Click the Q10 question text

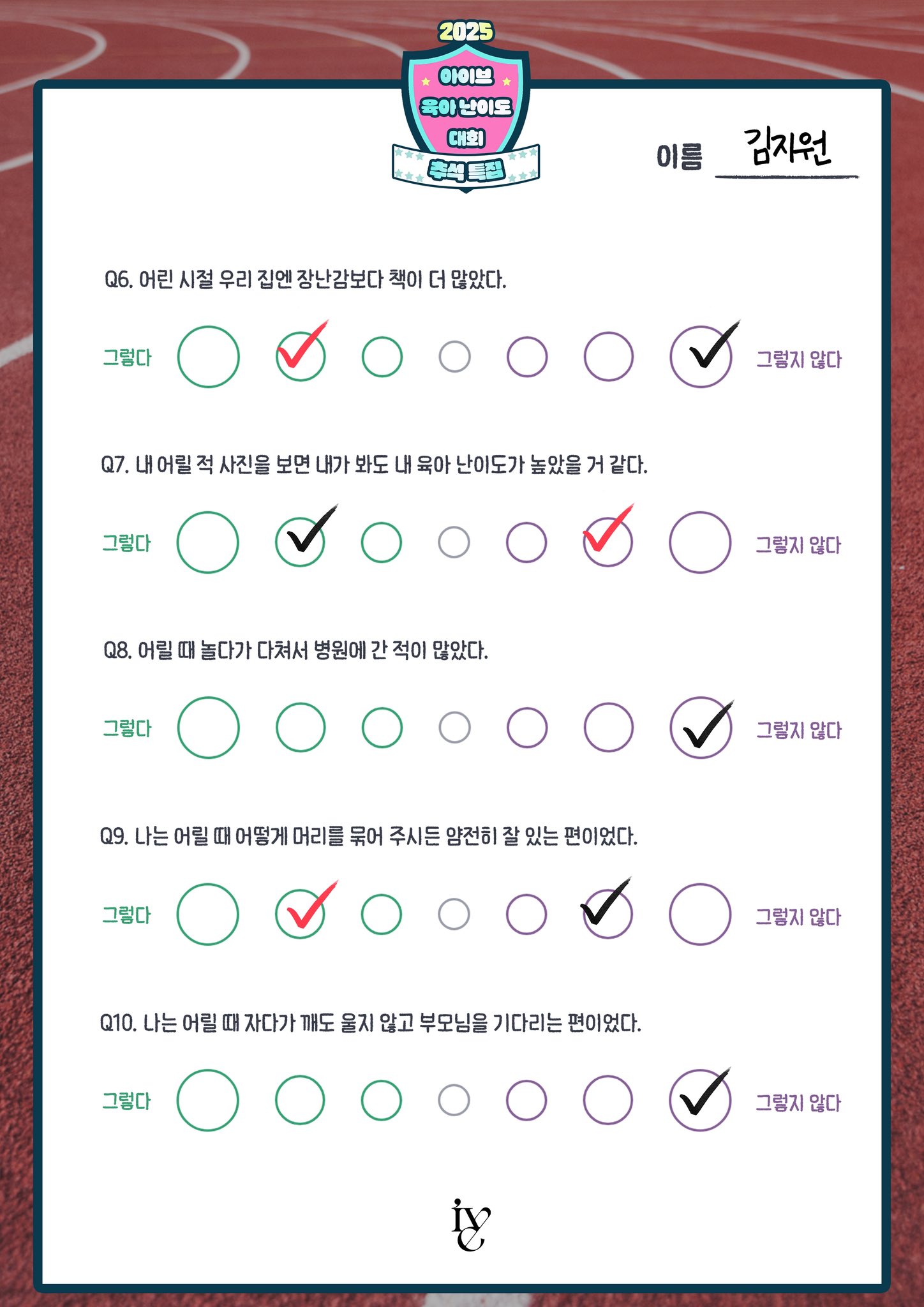(x=370, y=1023)
